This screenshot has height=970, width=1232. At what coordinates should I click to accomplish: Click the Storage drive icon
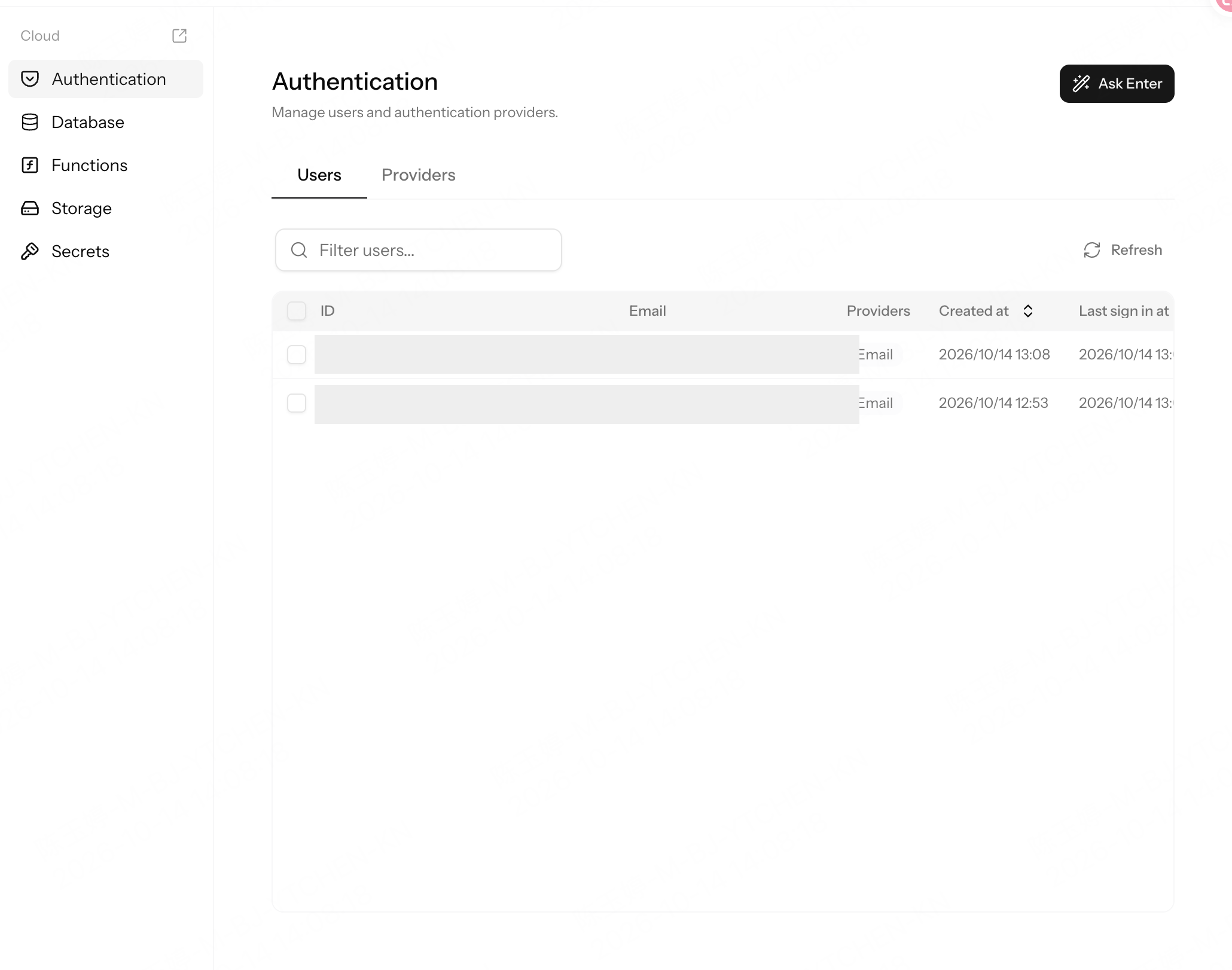coord(30,208)
